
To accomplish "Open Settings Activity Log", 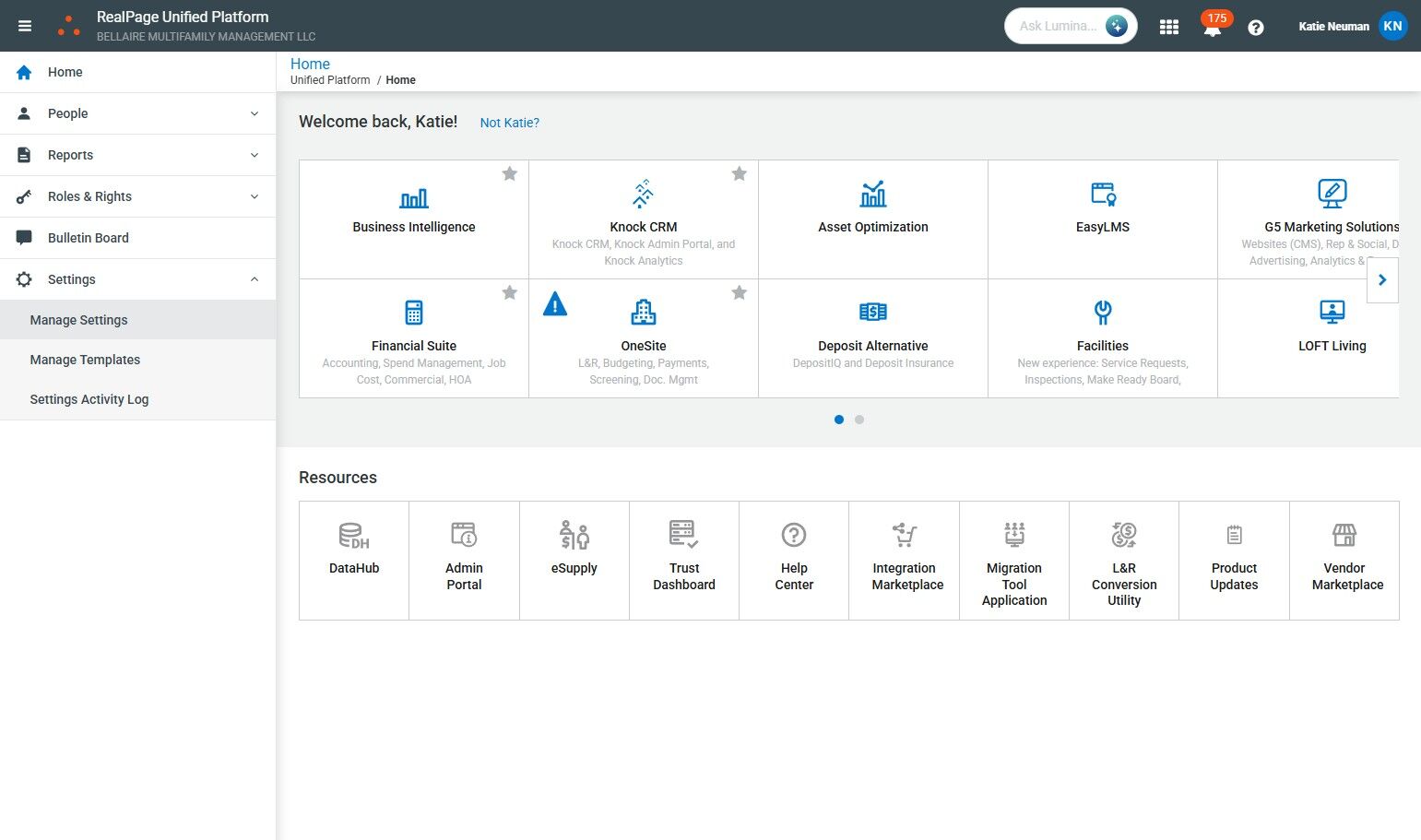I will pyautogui.click(x=138, y=399).
